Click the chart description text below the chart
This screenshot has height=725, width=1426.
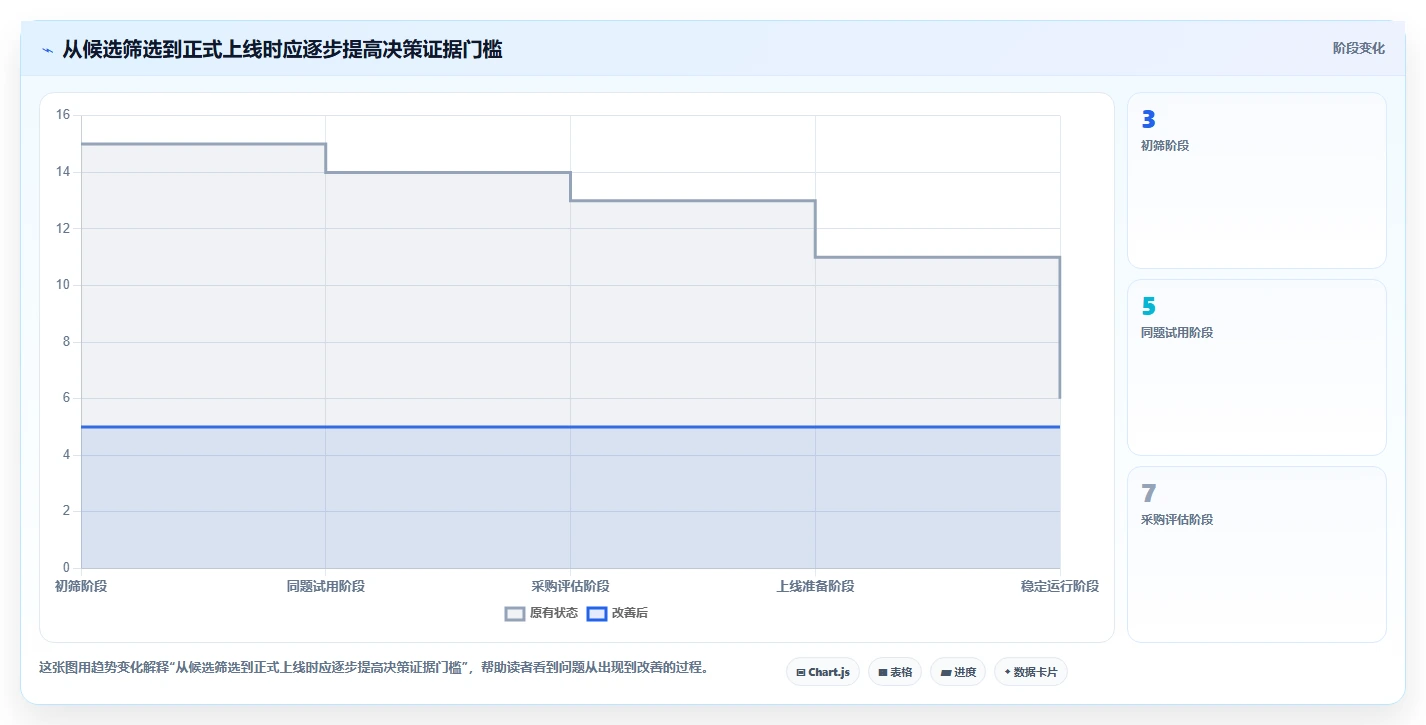[374, 667]
